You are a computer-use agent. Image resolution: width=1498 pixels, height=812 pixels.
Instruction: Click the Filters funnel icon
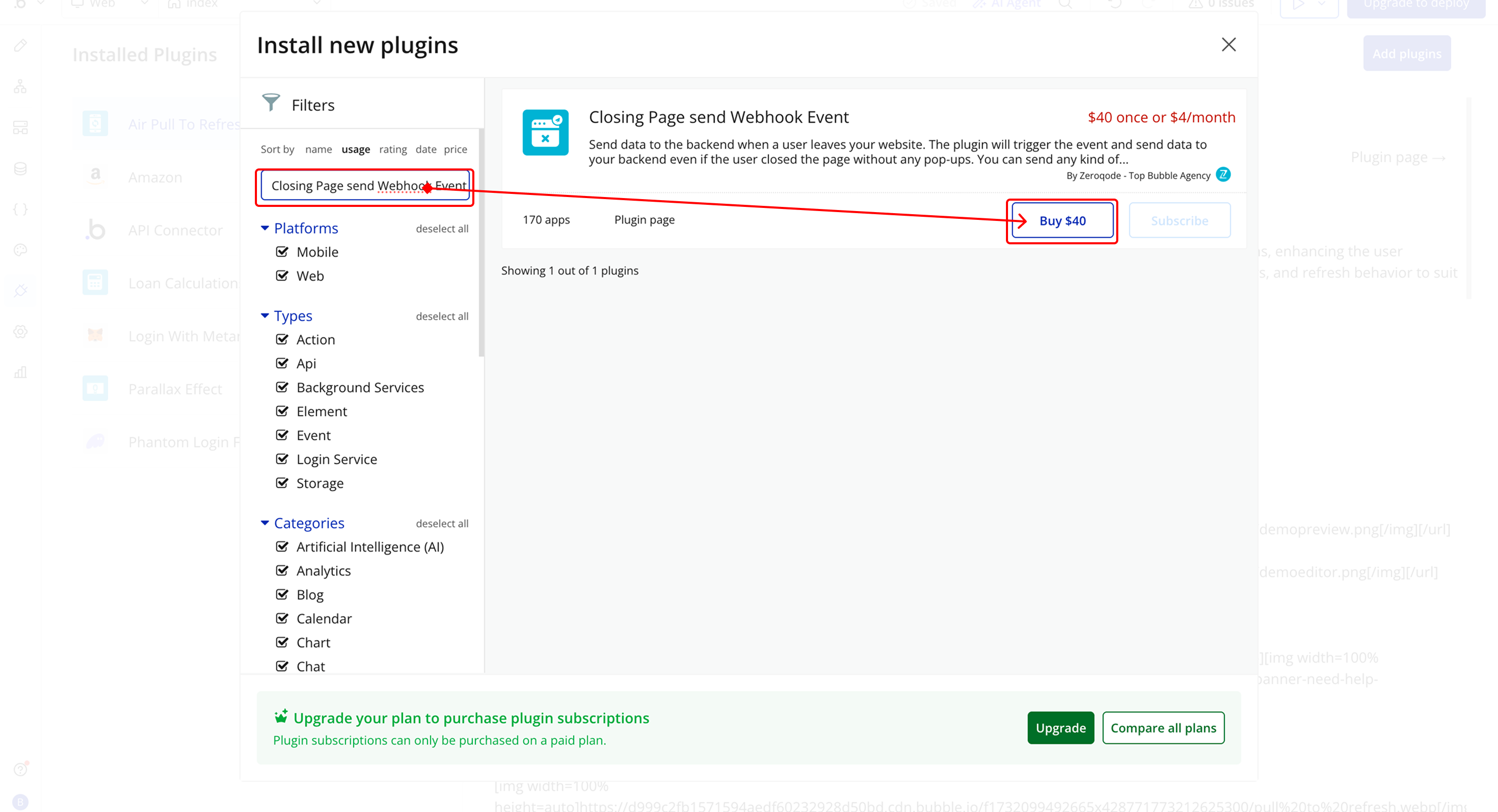270,103
